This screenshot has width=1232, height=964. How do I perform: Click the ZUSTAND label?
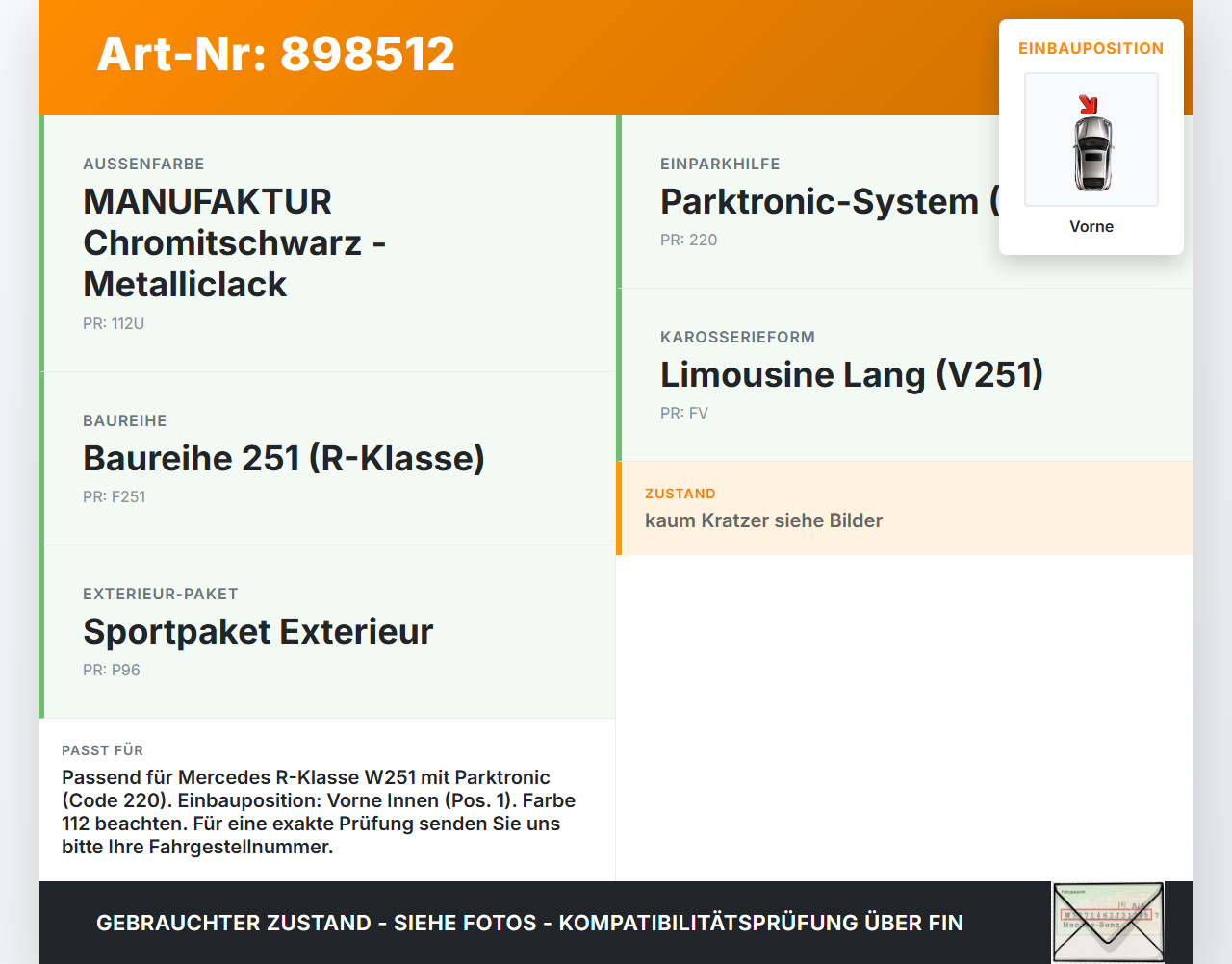coord(680,494)
